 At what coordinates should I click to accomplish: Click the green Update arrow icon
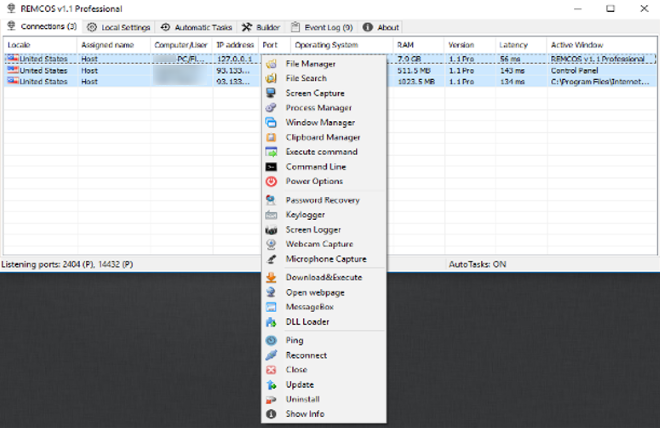(271, 385)
